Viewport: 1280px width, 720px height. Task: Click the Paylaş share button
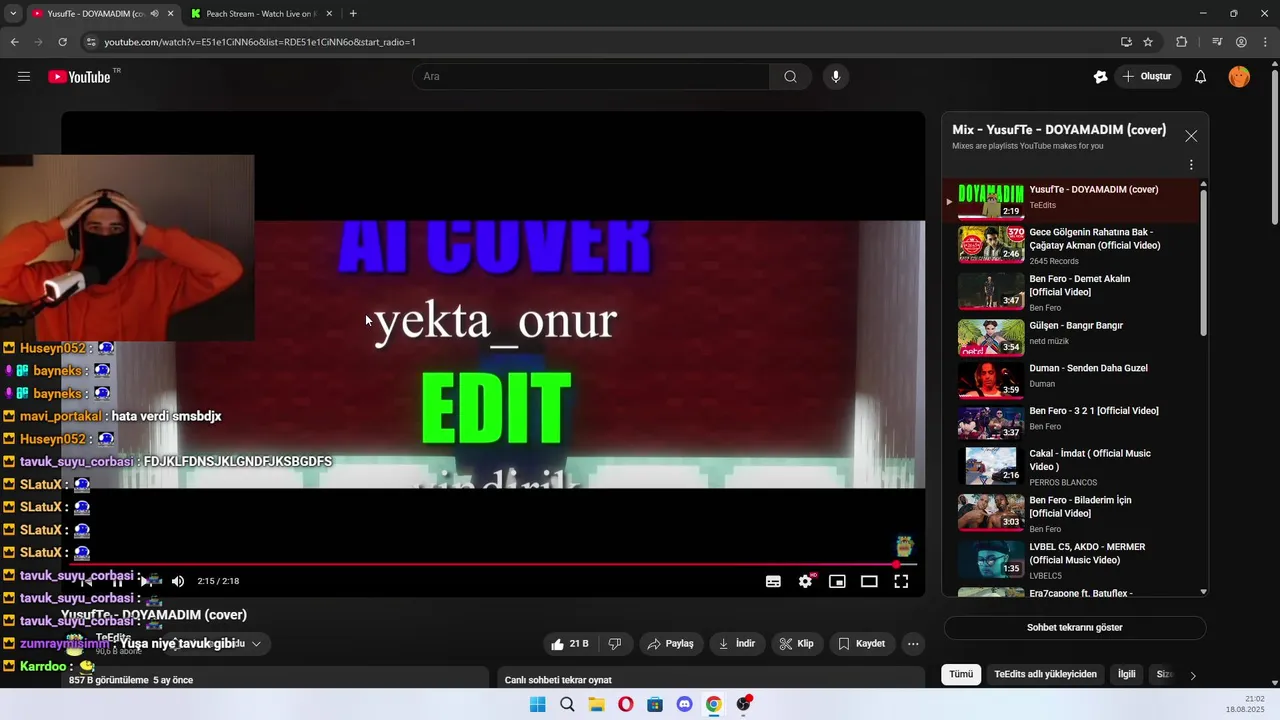[x=671, y=644]
